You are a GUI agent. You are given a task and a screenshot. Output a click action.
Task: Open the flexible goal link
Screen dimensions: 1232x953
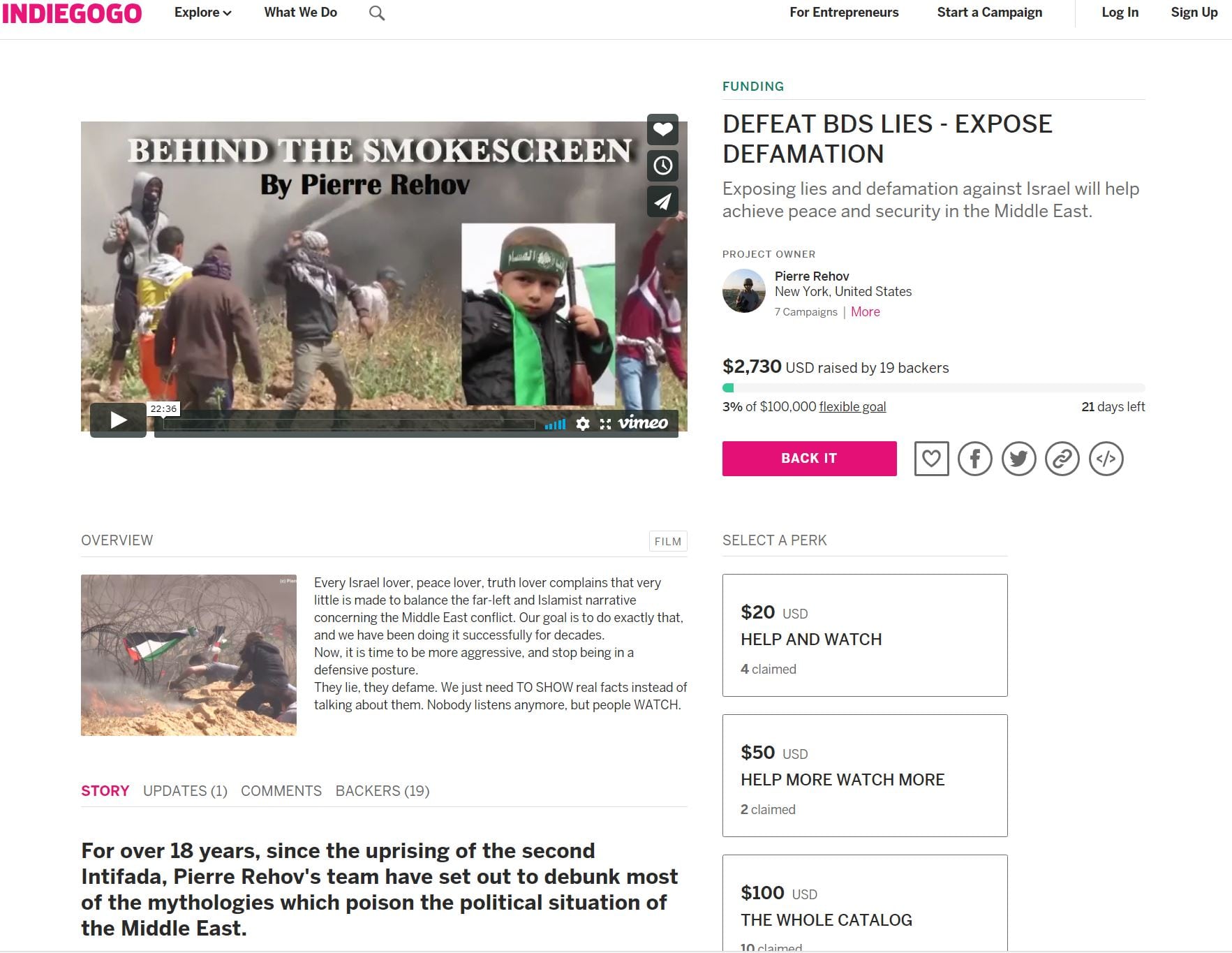[x=852, y=407]
